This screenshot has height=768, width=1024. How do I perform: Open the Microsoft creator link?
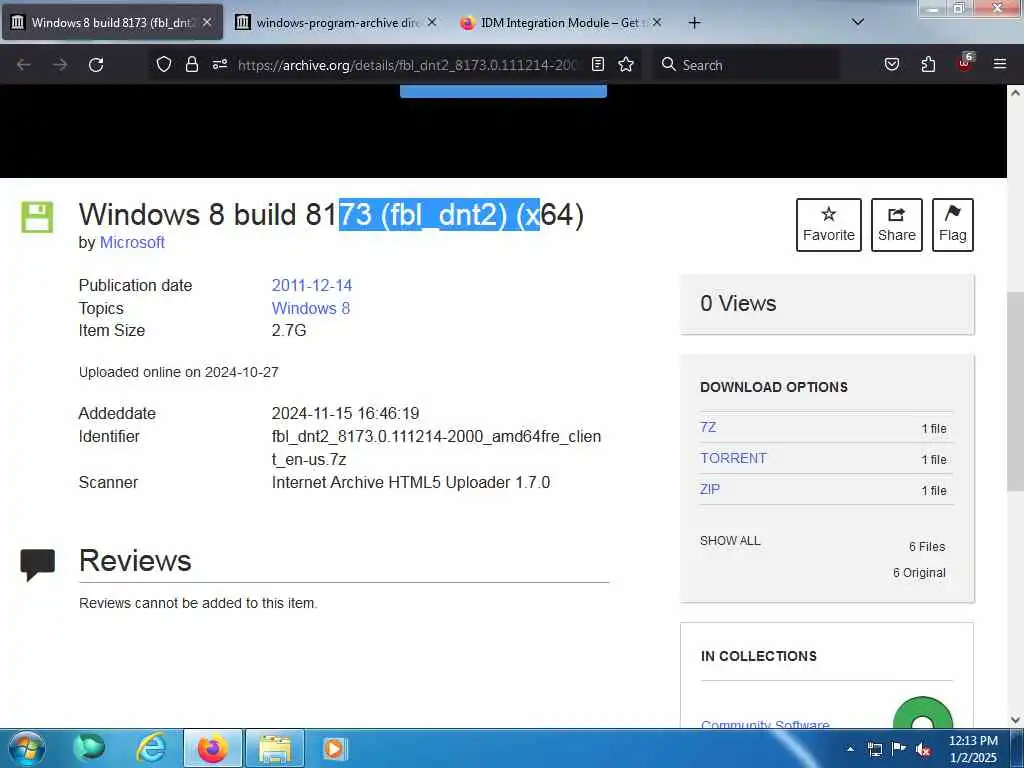132,242
